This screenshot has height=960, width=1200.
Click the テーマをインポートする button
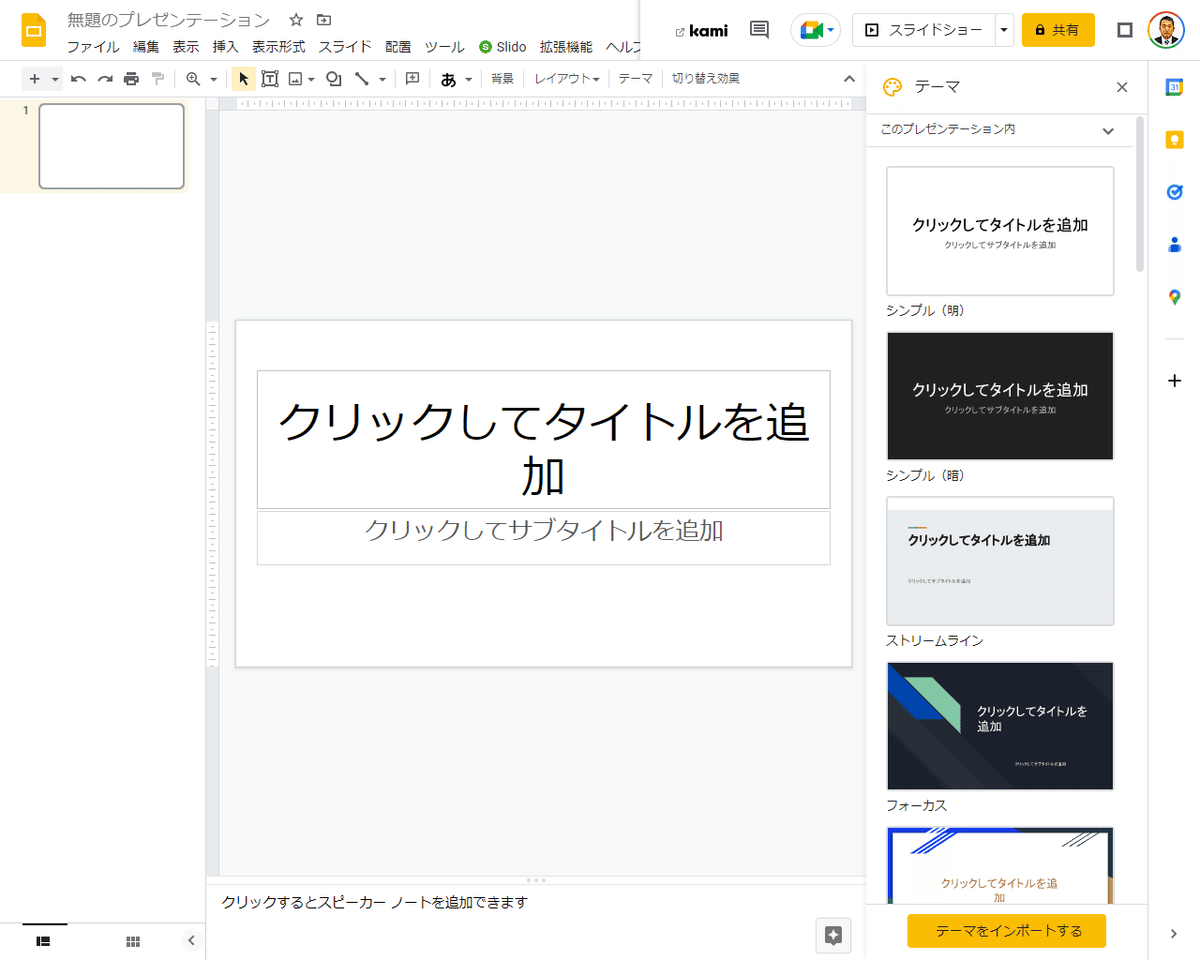coord(1007,931)
